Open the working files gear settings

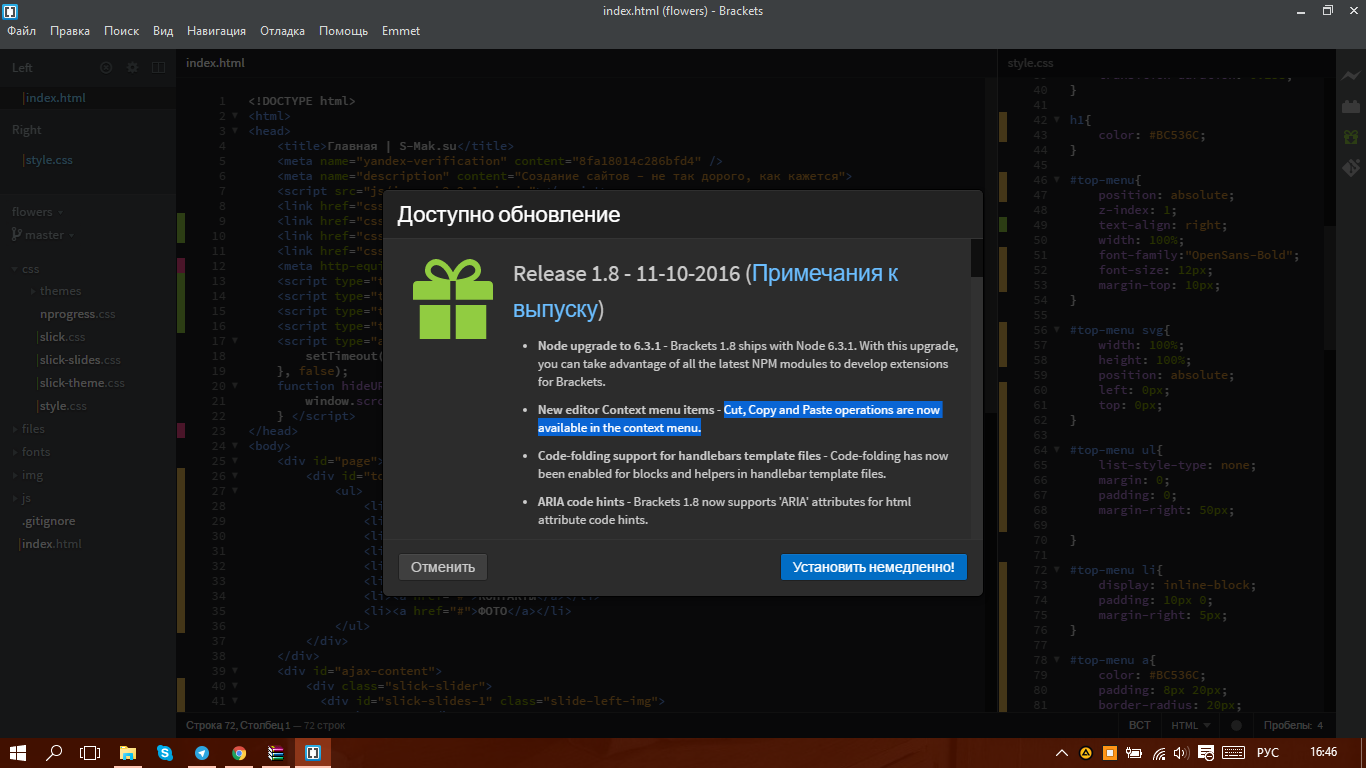[x=132, y=68]
